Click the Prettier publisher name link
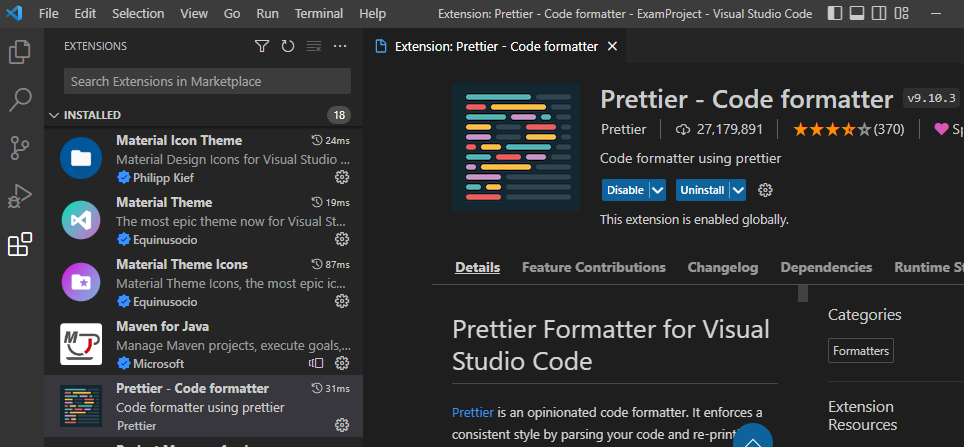 pyautogui.click(x=623, y=129)
